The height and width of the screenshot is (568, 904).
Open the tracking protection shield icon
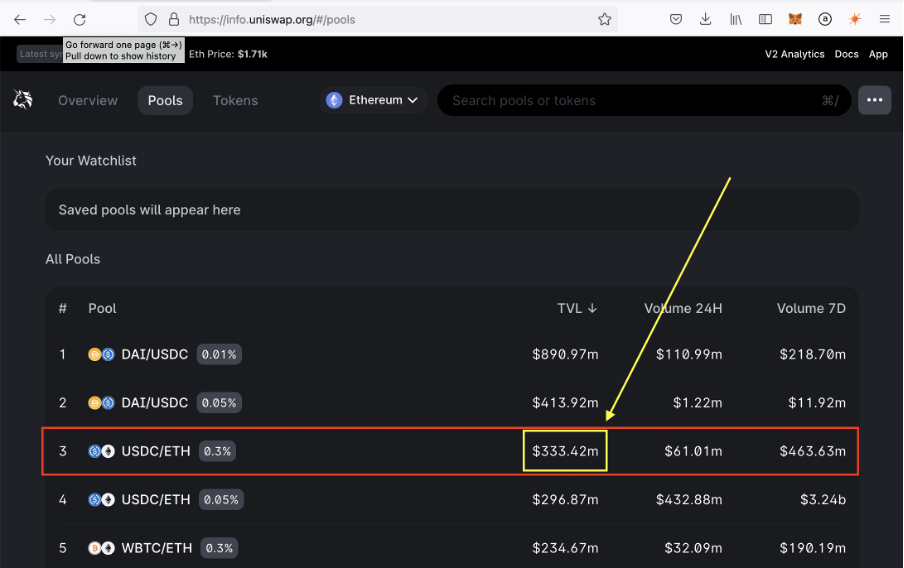click(150, 20)
